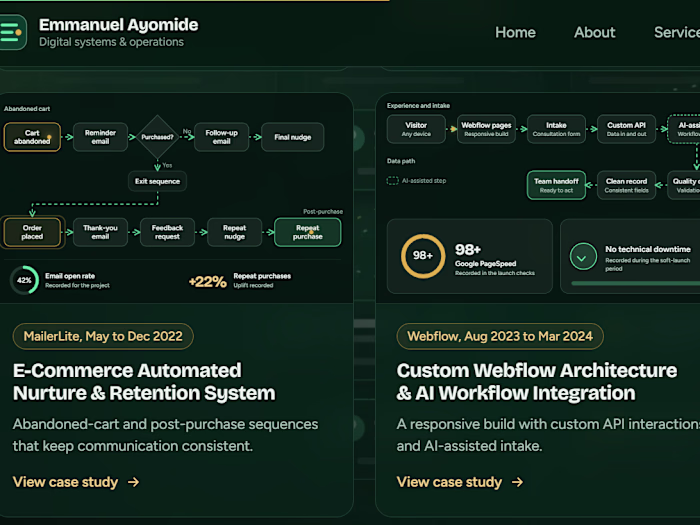Click the Feedback request flow node
This screenshot has width=700, height=525.
(167, 232)
